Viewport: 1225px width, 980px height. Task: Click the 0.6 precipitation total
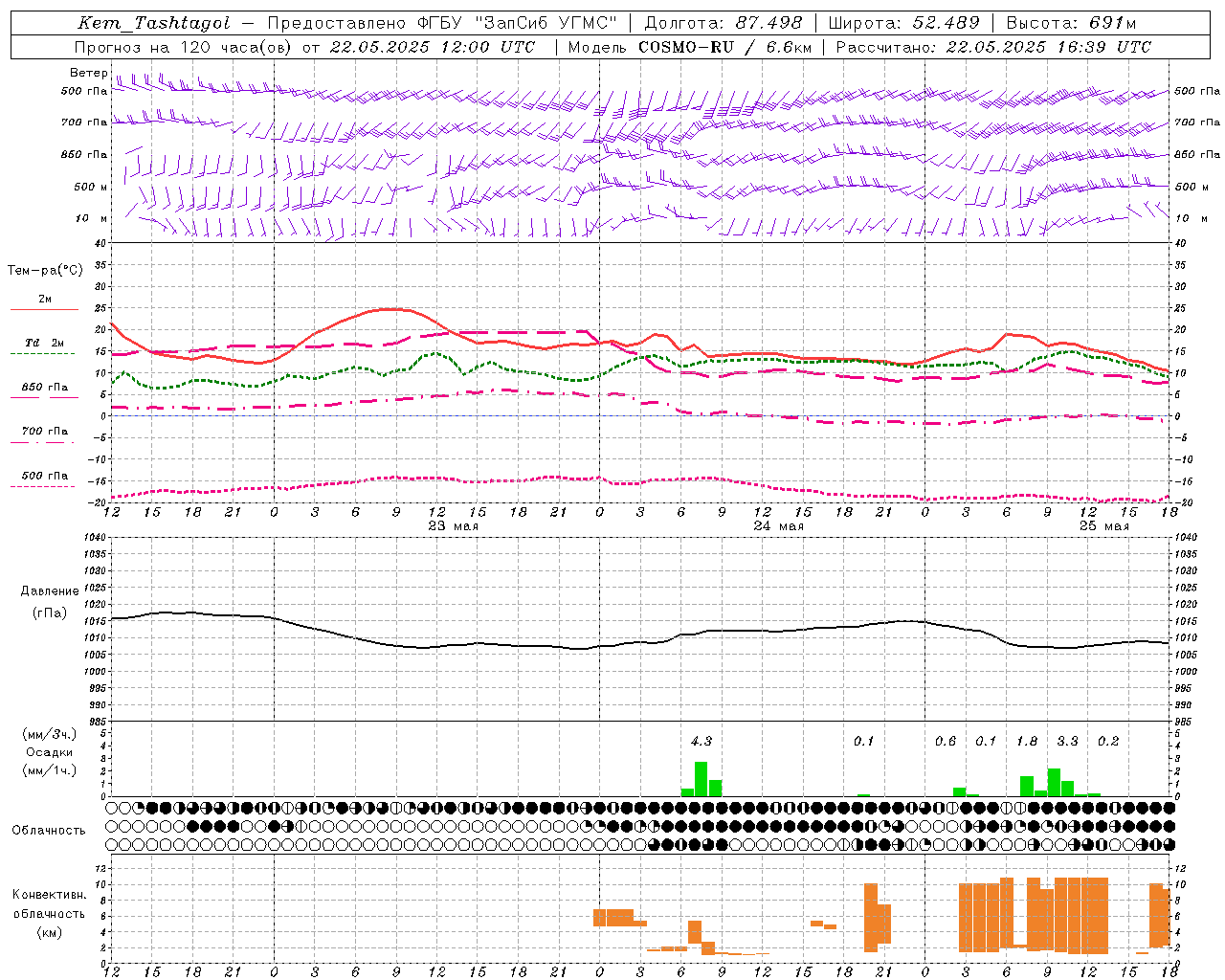[x=946, y=741]
